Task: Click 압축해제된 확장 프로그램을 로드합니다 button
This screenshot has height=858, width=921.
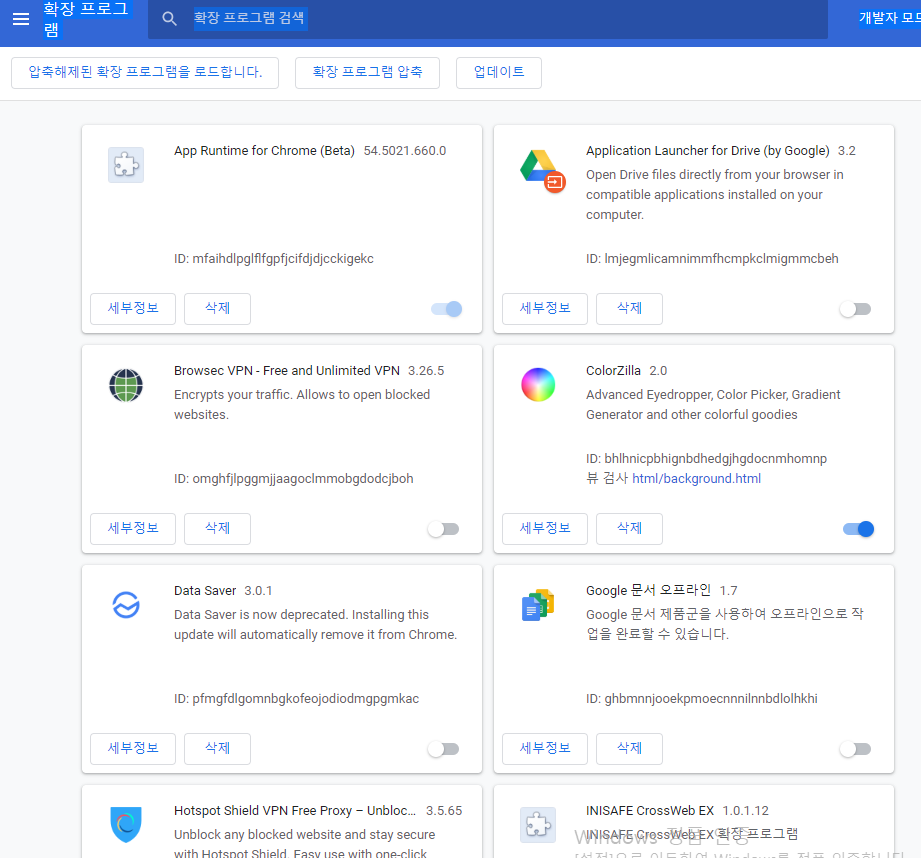Action: [x=145, y=72]
